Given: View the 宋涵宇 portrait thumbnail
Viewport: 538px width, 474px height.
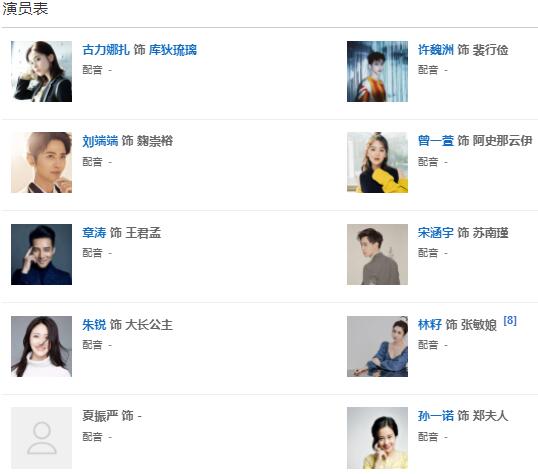Looking at the screenshot, I should pos(377,255).
